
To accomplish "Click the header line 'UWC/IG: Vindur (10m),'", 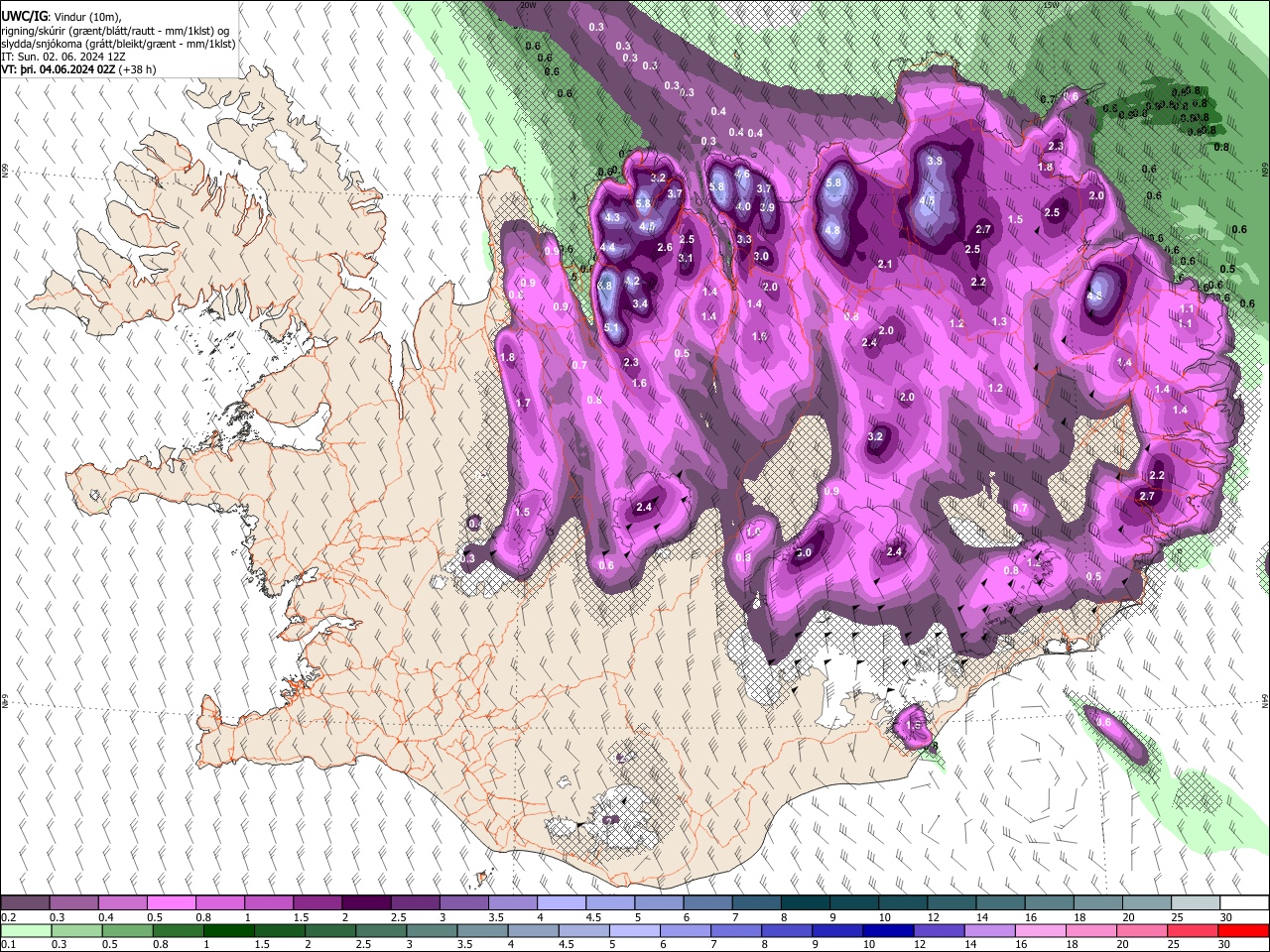I will click(61, 17).
